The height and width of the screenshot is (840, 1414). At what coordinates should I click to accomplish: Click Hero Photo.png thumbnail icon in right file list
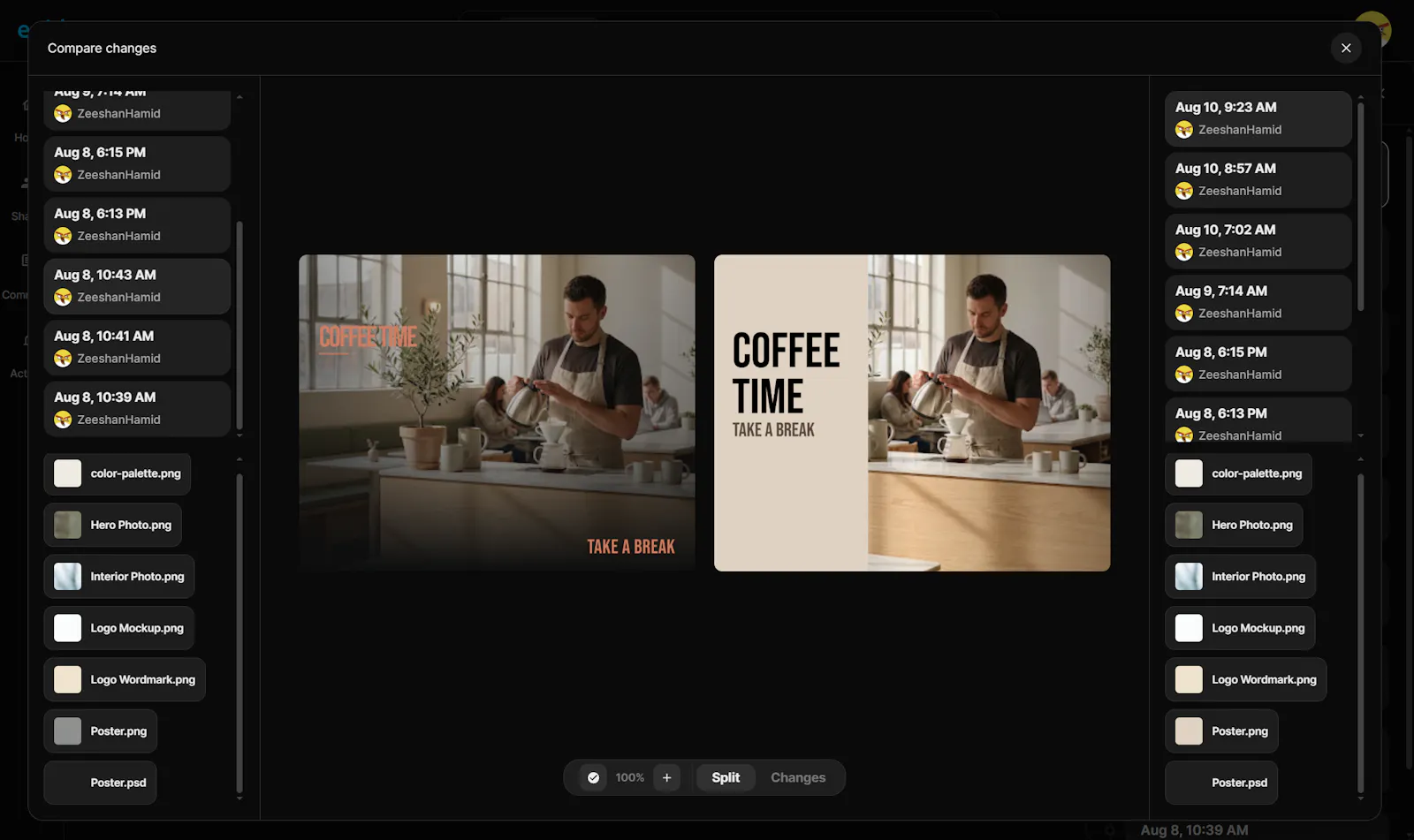[x=1189, y=525]
